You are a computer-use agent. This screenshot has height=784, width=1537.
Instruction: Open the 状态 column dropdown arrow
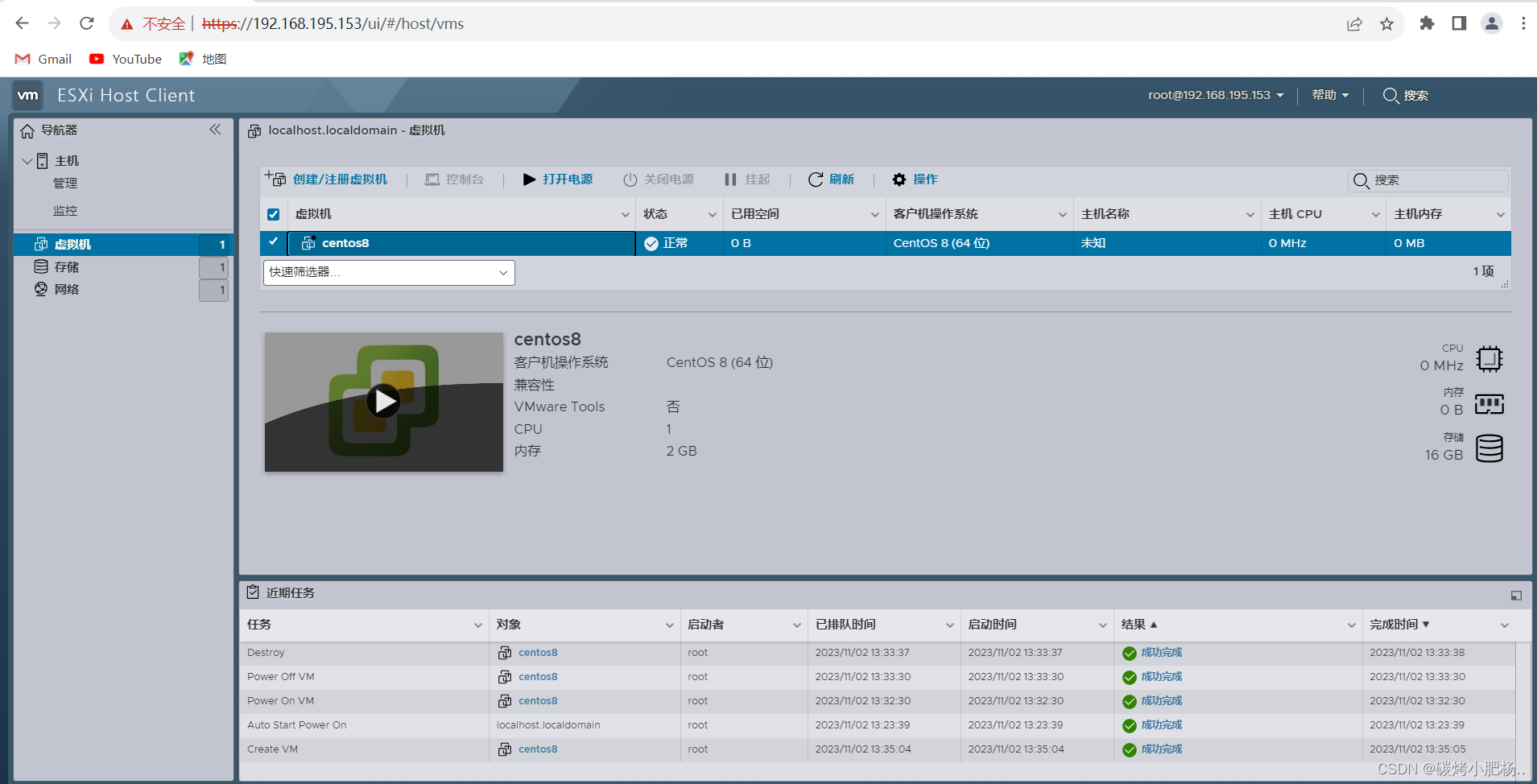[x=712, y=215]
